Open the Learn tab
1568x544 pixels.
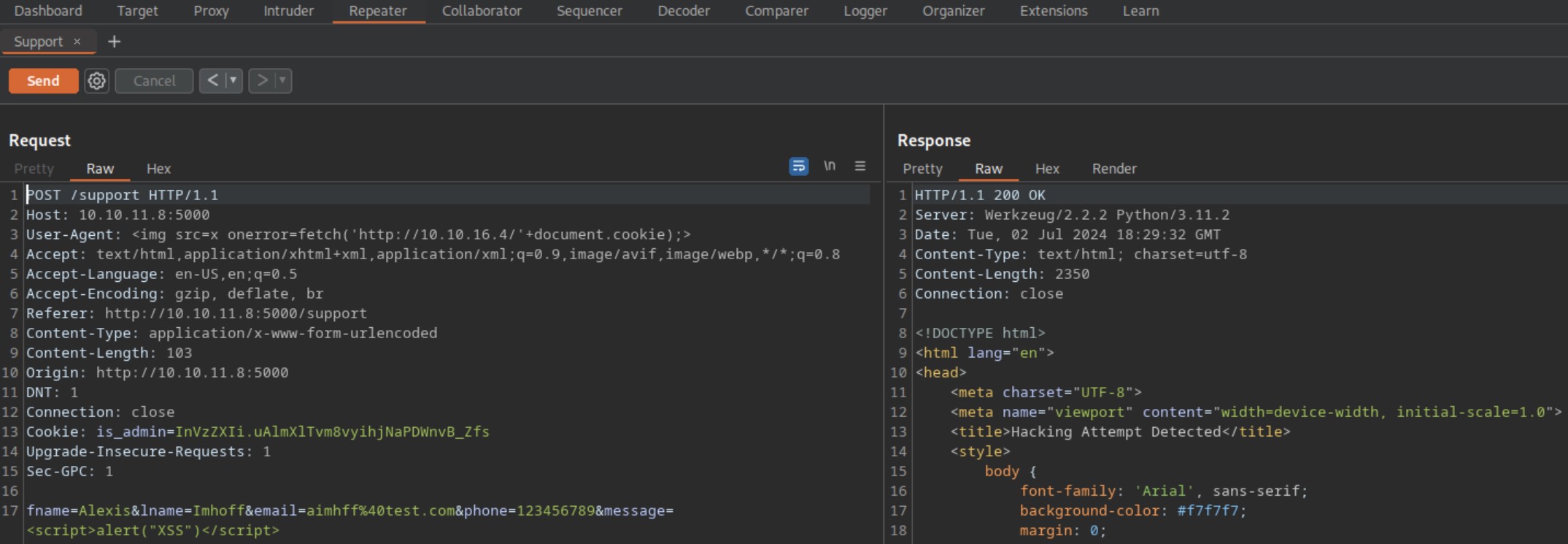pyautogui.click(x=1140, y=11)
